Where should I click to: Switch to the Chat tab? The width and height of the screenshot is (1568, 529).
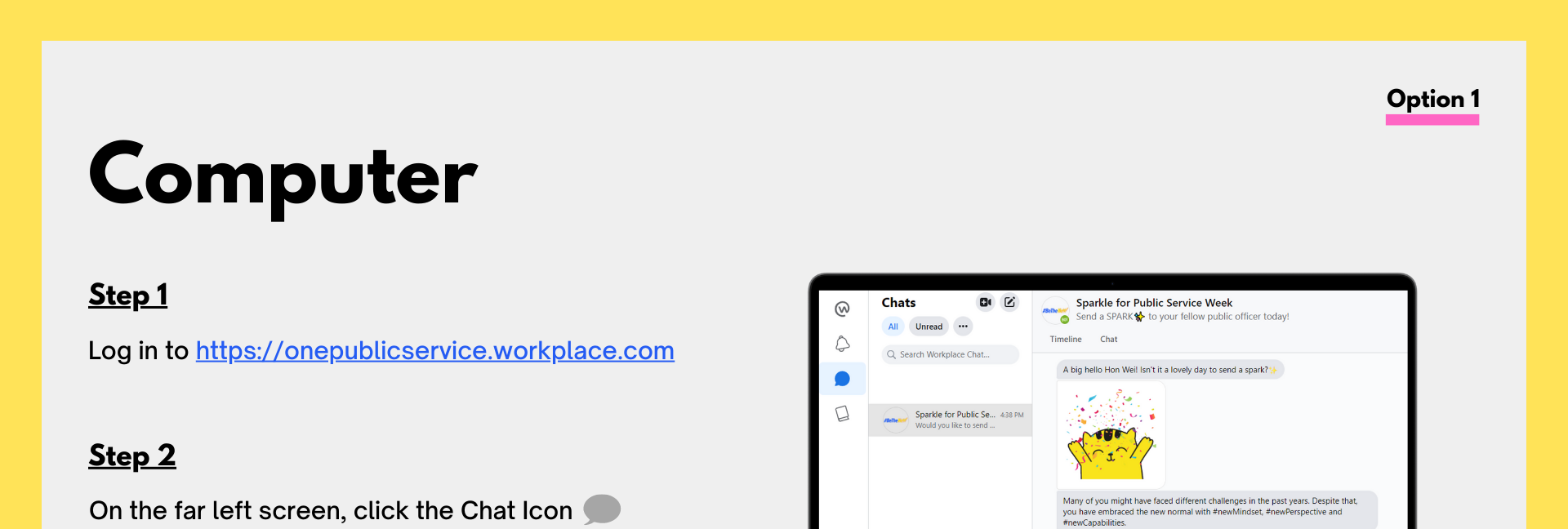tap(1108, 340)
